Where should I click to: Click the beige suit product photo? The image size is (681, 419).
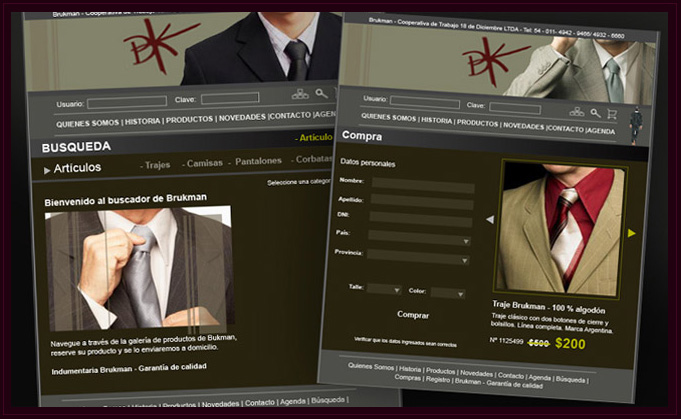(x=561, y=229)
